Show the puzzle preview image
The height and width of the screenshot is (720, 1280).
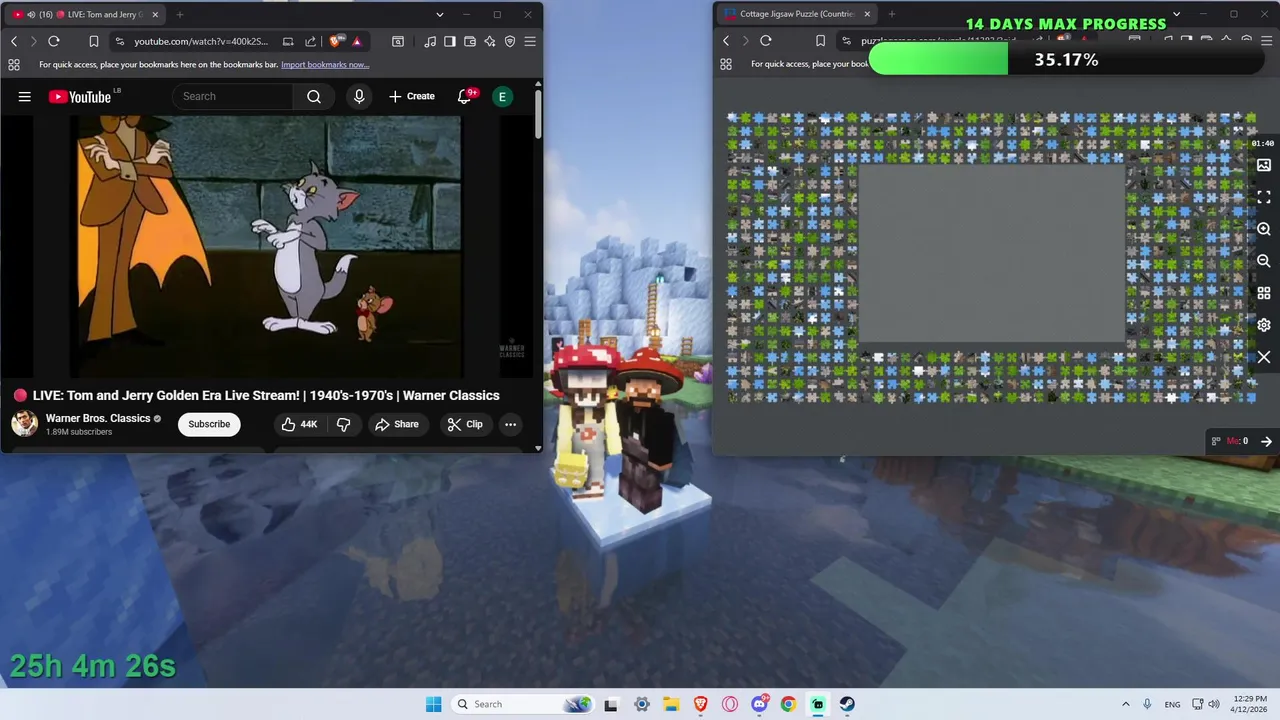click(x=1264, y=165)
